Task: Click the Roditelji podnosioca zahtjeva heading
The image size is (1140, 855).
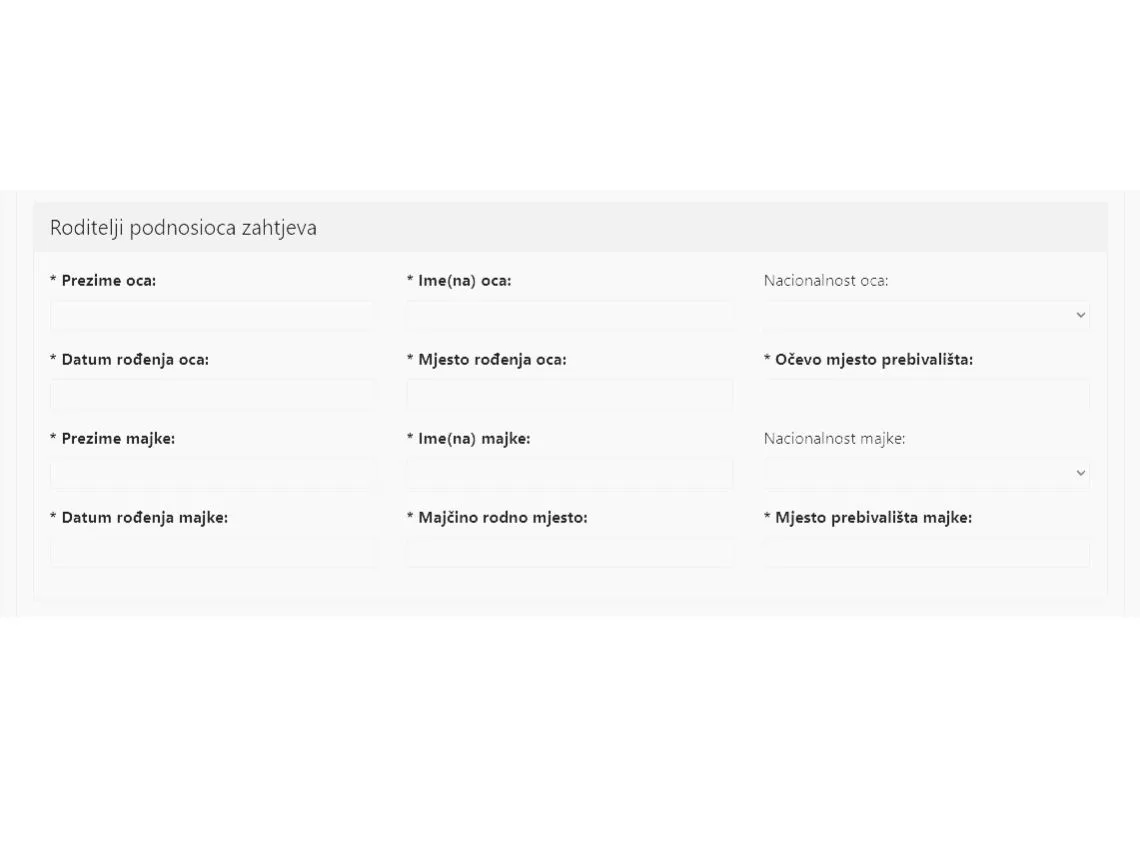Action: point(183,227)
